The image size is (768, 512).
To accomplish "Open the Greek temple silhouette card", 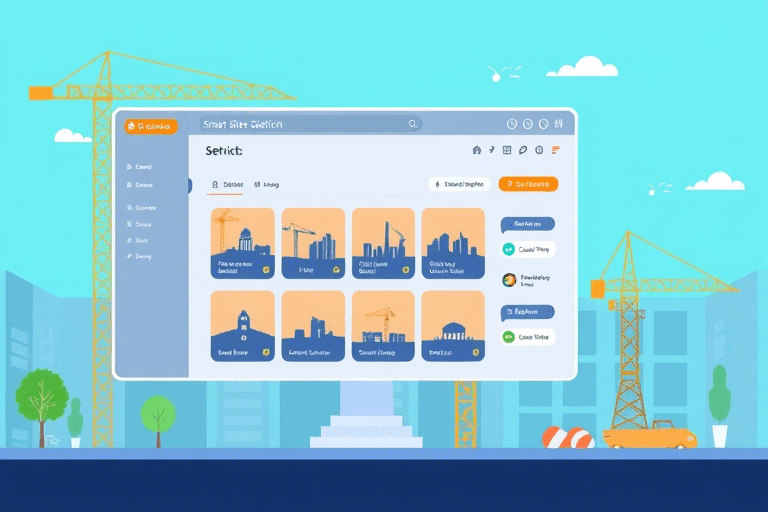I will click(x=453, y=325).
